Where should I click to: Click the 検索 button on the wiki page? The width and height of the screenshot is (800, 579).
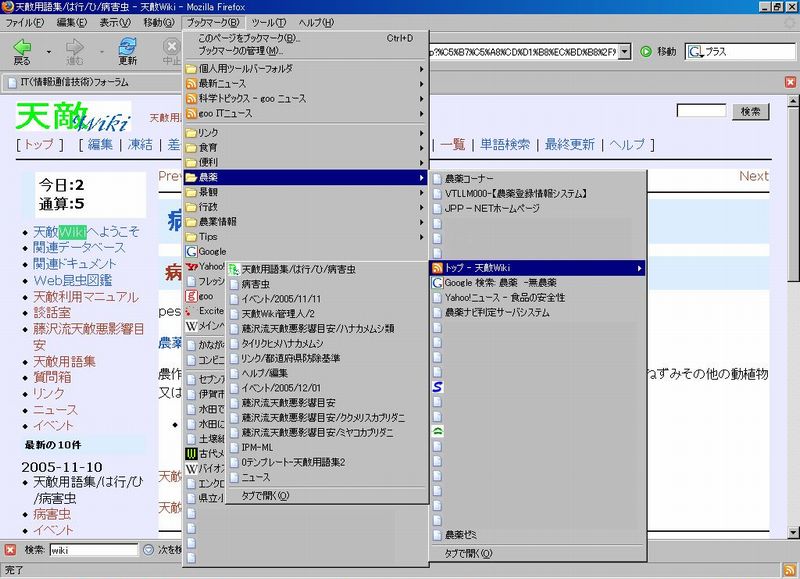750,112
